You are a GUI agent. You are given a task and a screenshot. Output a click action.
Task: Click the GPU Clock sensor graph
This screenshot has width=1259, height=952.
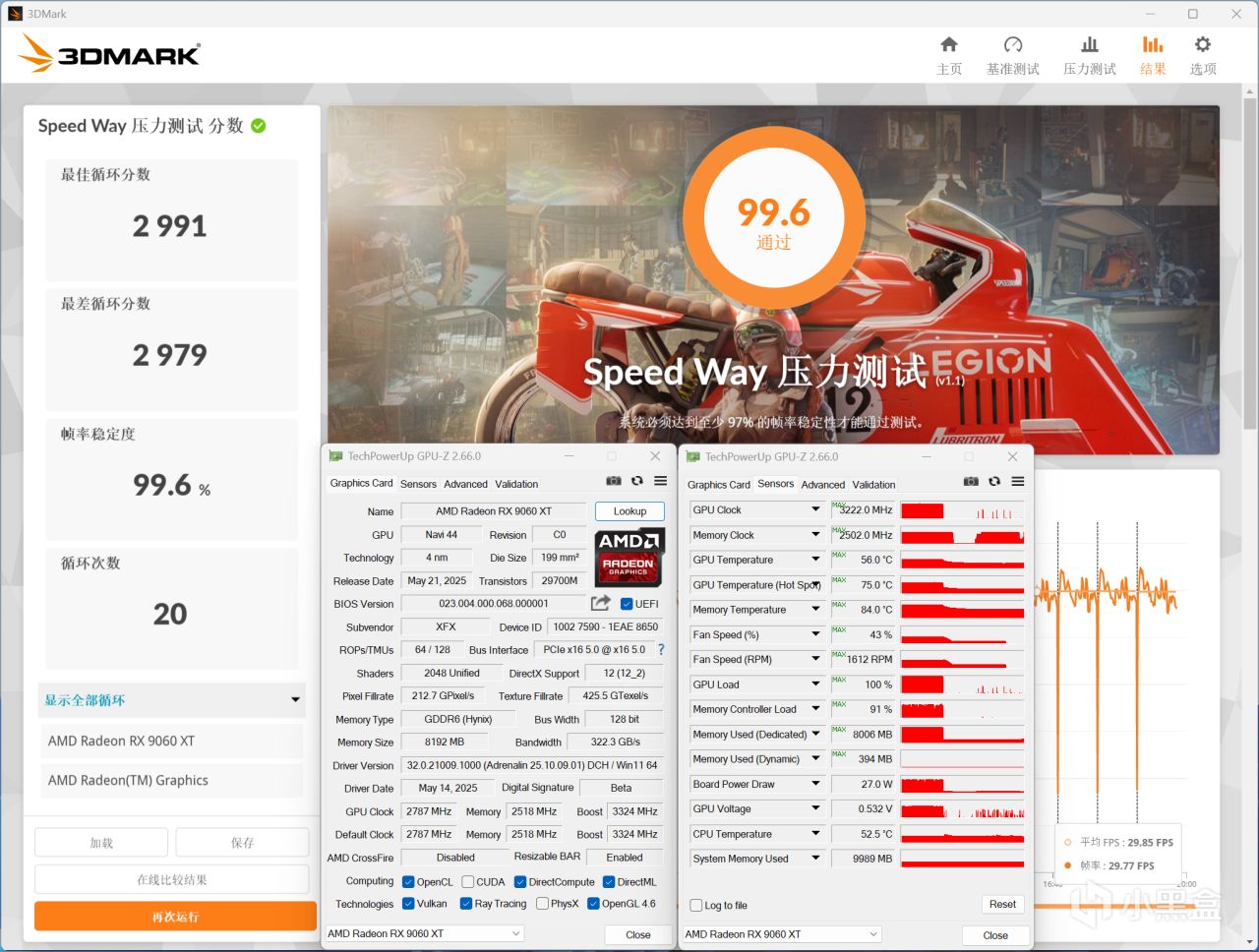tap(963, 510)
